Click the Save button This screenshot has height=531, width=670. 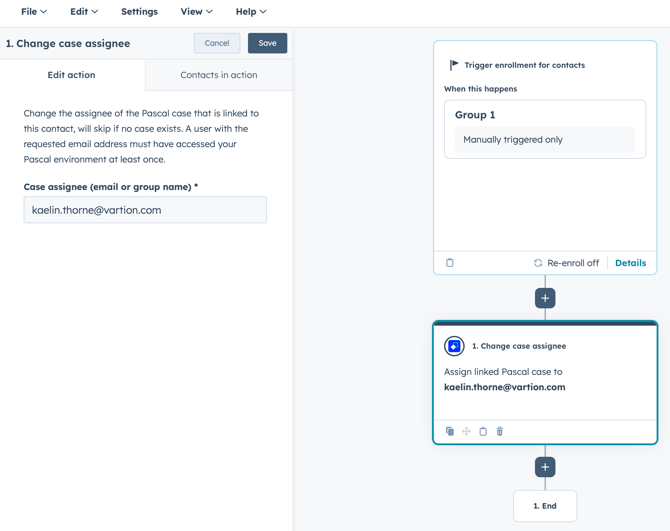pyautogui.click(x=267, y=43)
